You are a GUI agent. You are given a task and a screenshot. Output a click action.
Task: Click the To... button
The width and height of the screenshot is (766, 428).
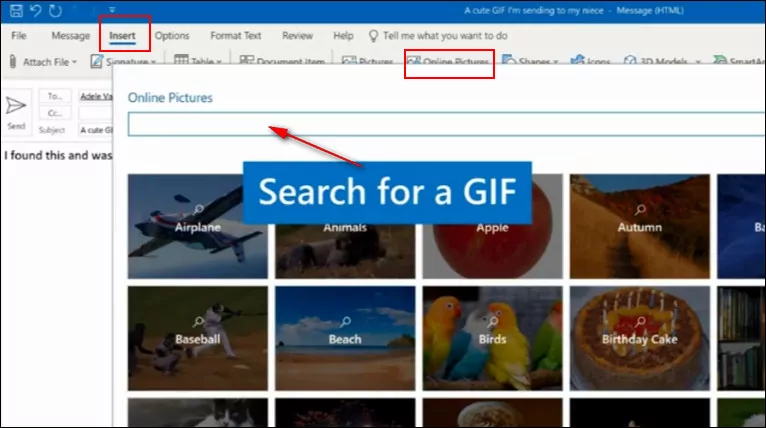click(x=55, y=96)
